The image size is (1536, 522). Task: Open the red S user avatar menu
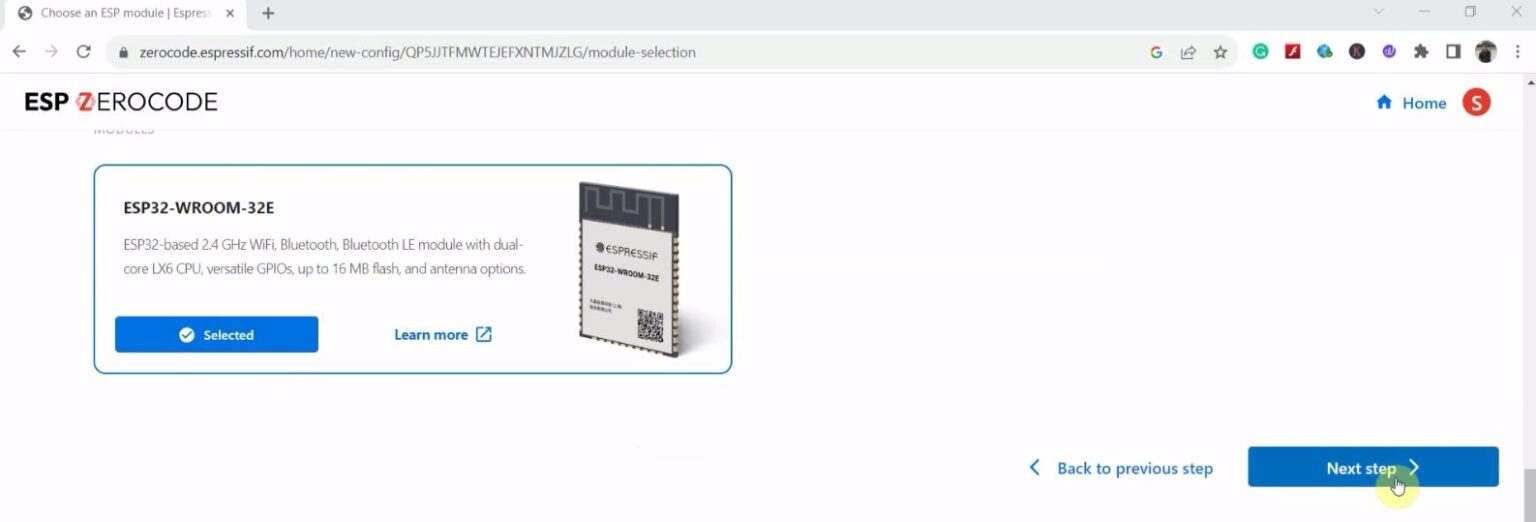[1476, 102]
